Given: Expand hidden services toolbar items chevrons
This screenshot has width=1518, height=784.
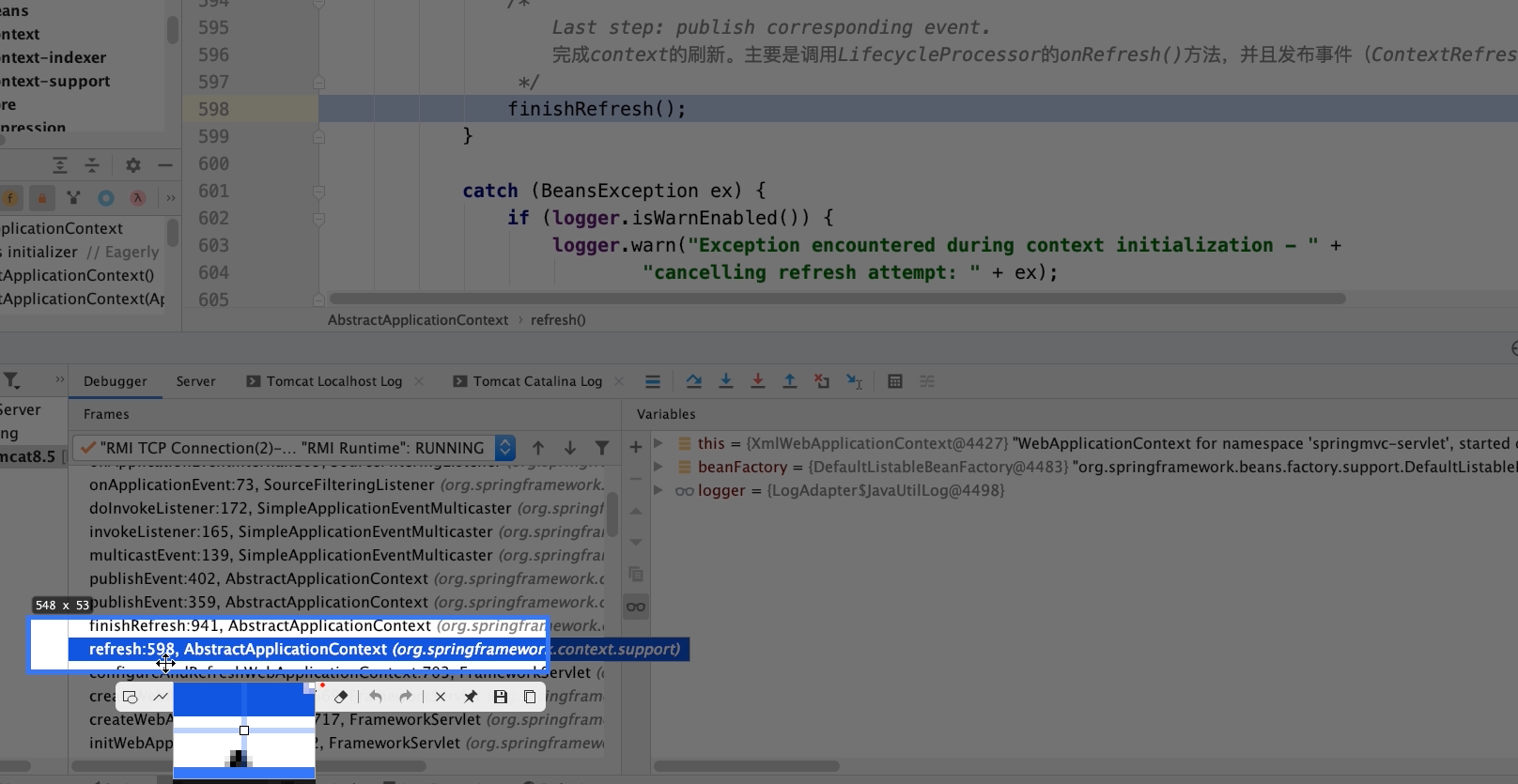Looking at the screenshot, I should [x=60, y=379].
